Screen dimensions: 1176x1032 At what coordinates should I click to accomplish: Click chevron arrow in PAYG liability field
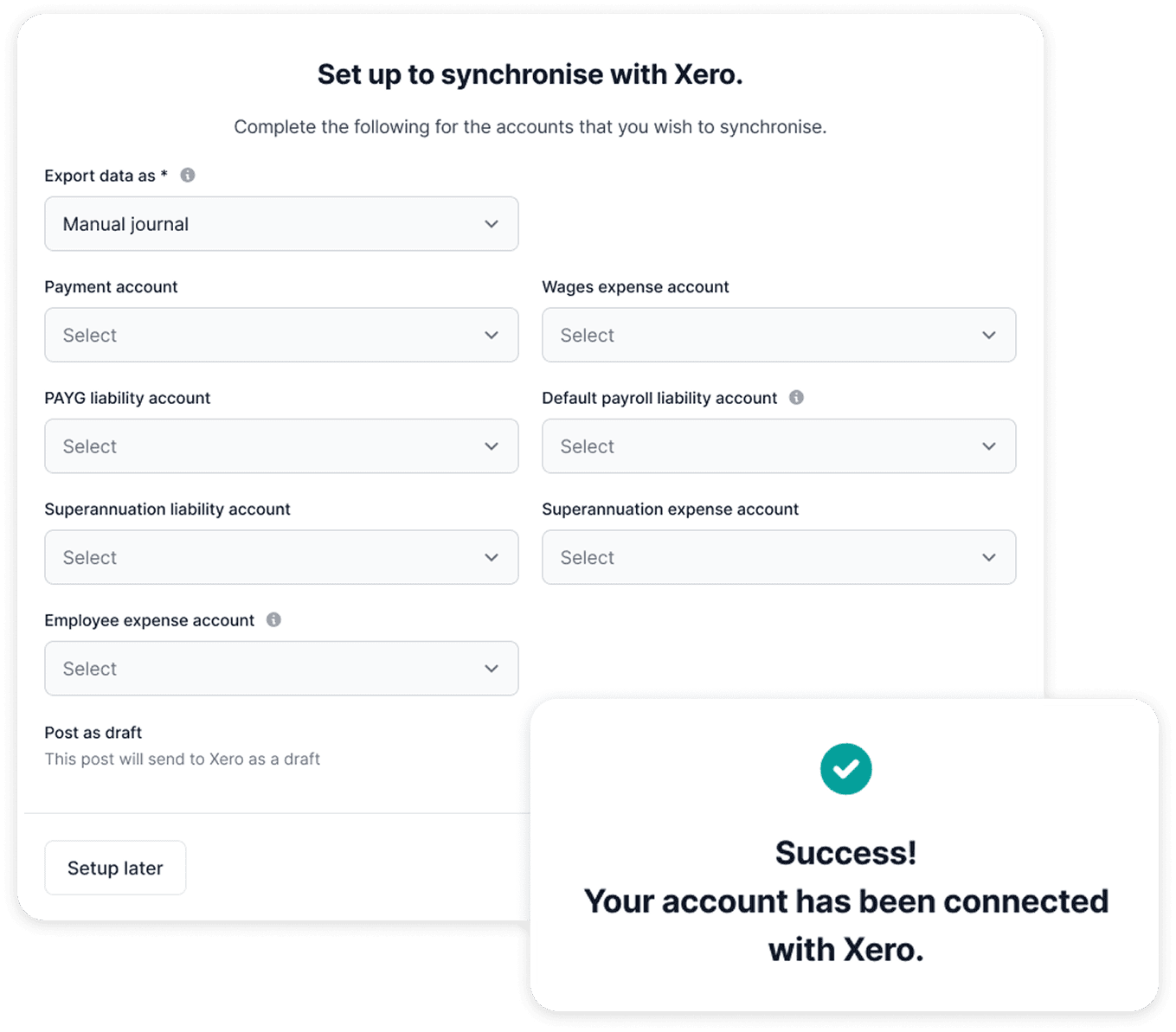[492, 446]
